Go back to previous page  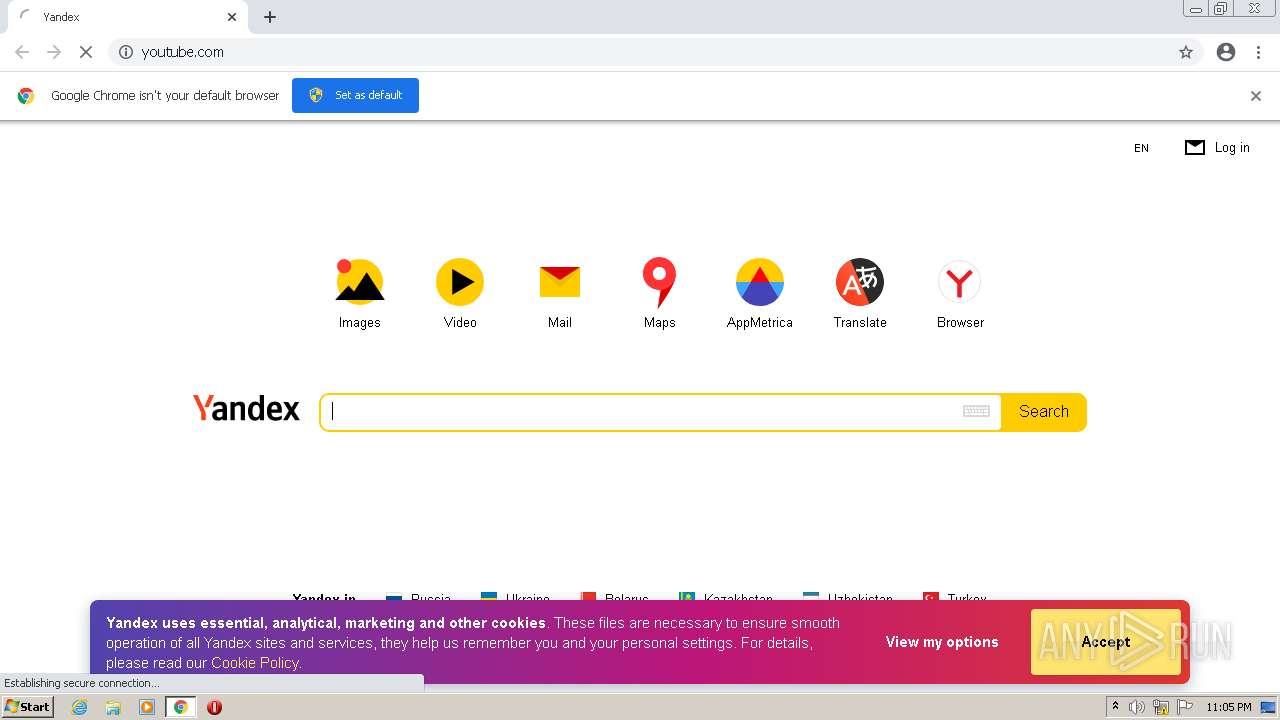point(22,52)
